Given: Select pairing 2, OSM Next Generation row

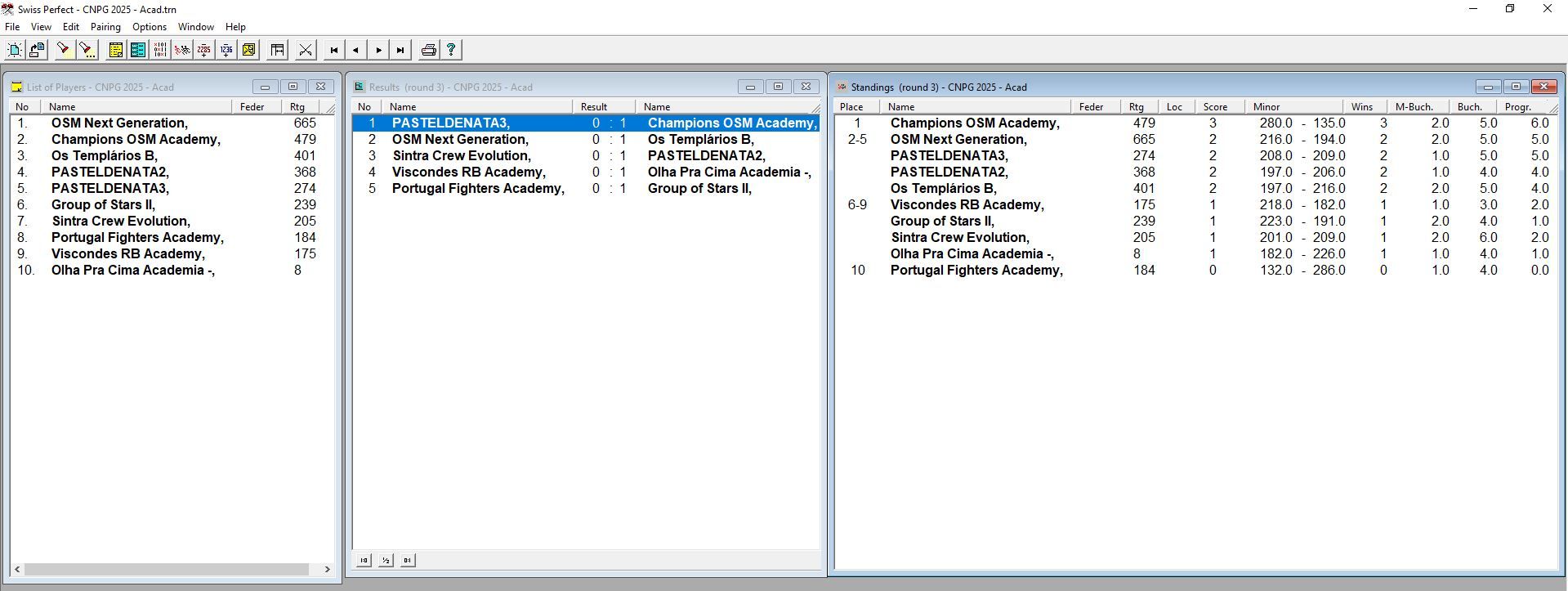Looking at the screenshot, I should (x=586, y=139).
